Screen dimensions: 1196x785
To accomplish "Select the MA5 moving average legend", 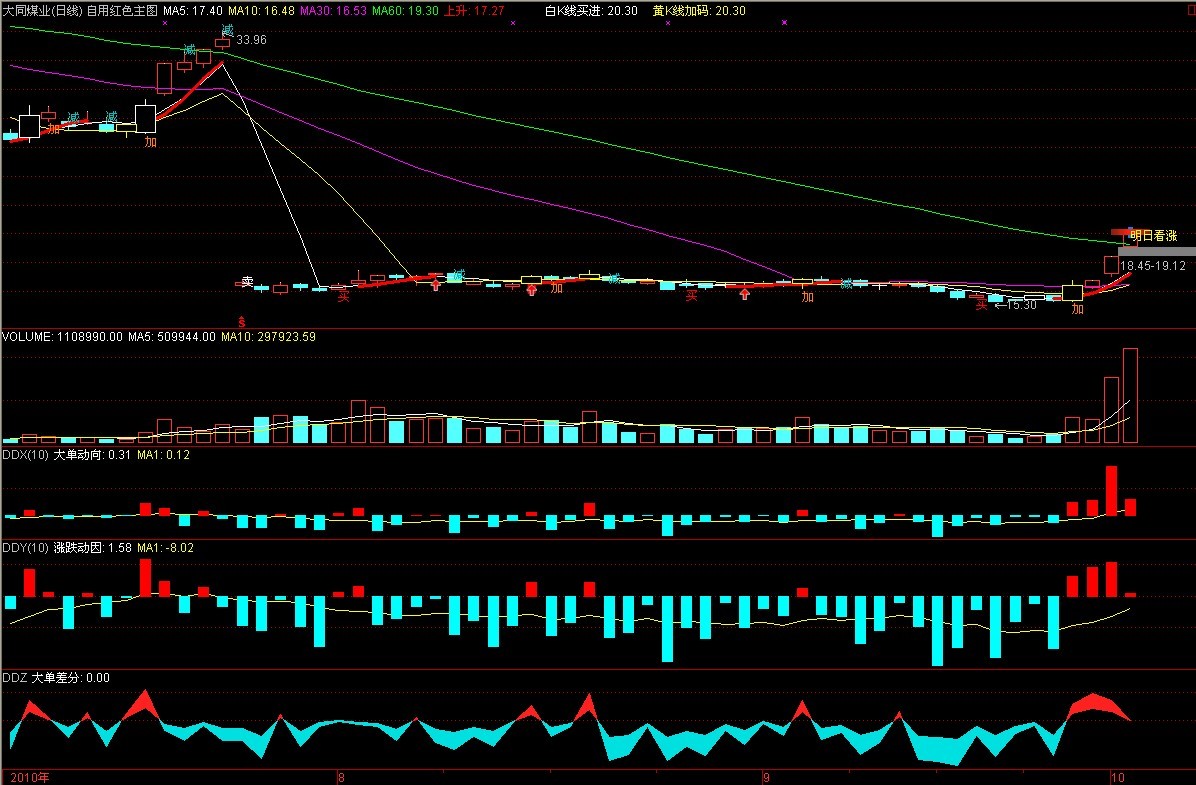I will click(188, 10).
